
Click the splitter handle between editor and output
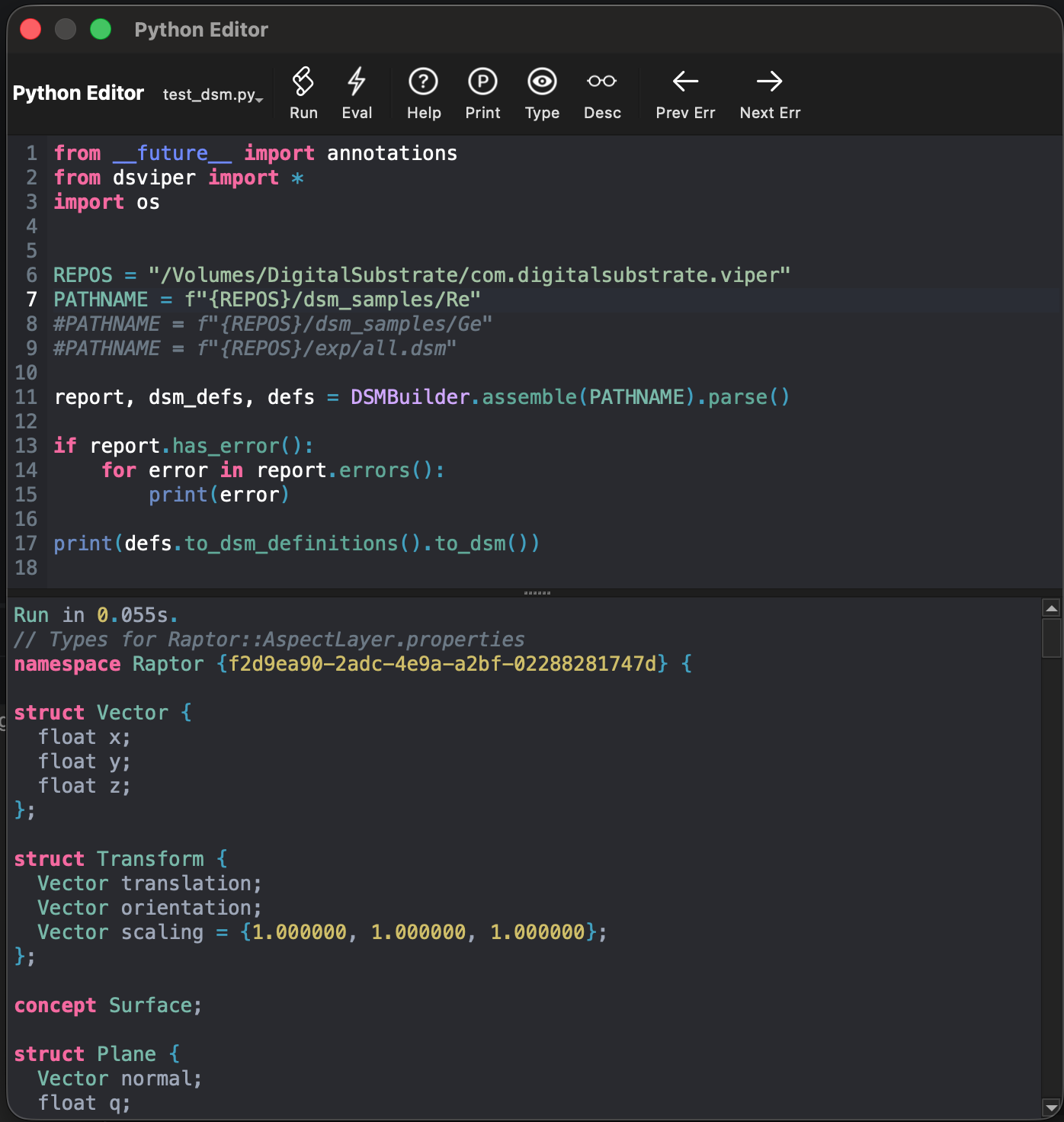coord(537,592)
